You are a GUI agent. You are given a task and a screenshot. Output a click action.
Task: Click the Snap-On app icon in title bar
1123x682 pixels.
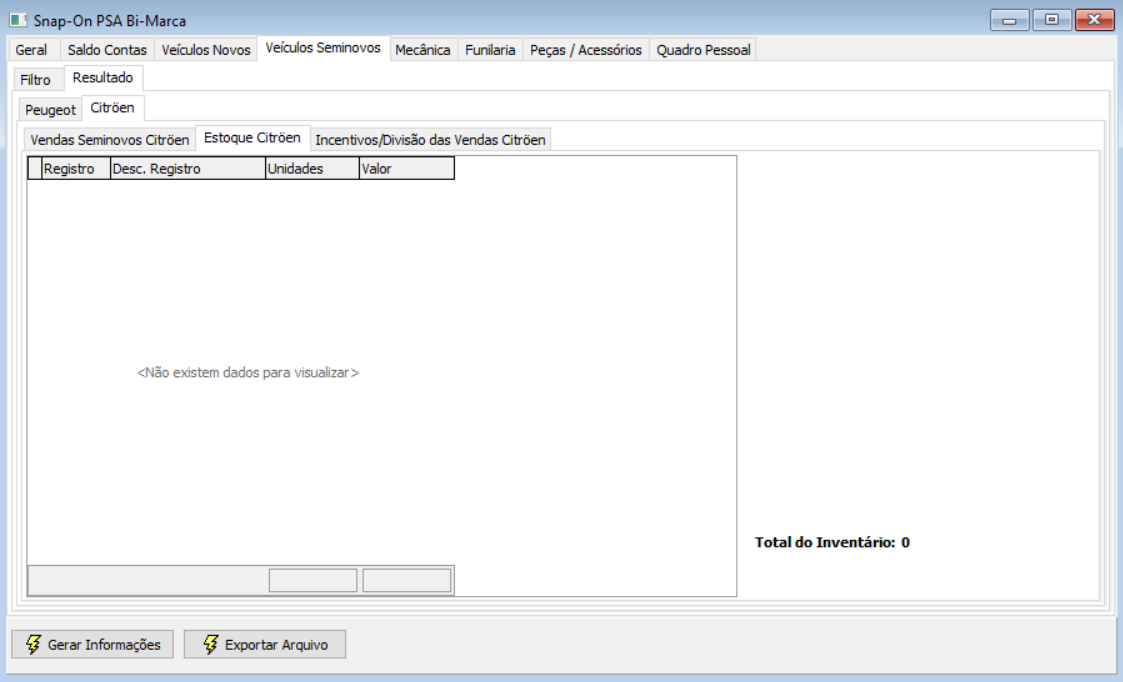point(19,20)
